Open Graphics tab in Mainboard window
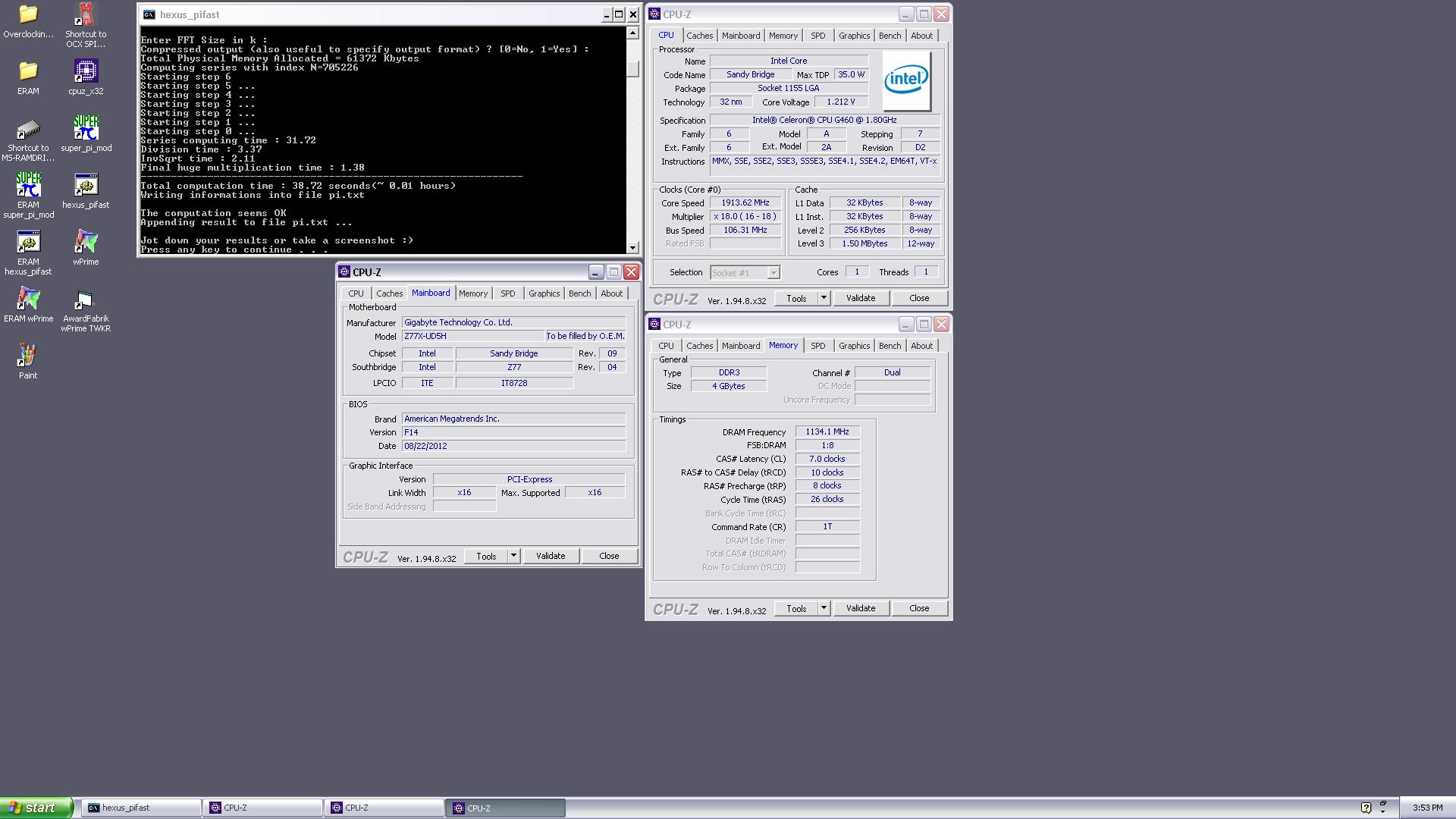 point(544,293)
